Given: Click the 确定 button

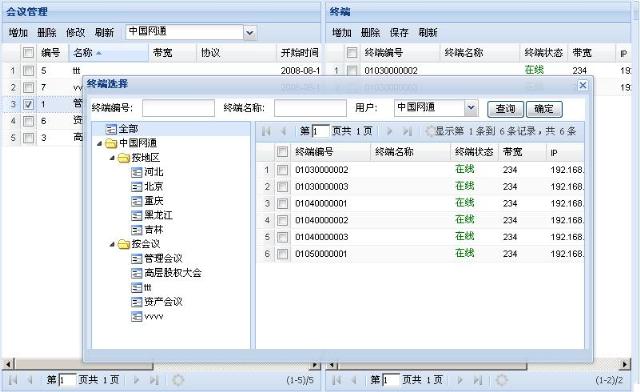Looking at the screenshot, I should click(x=544, y=109).
